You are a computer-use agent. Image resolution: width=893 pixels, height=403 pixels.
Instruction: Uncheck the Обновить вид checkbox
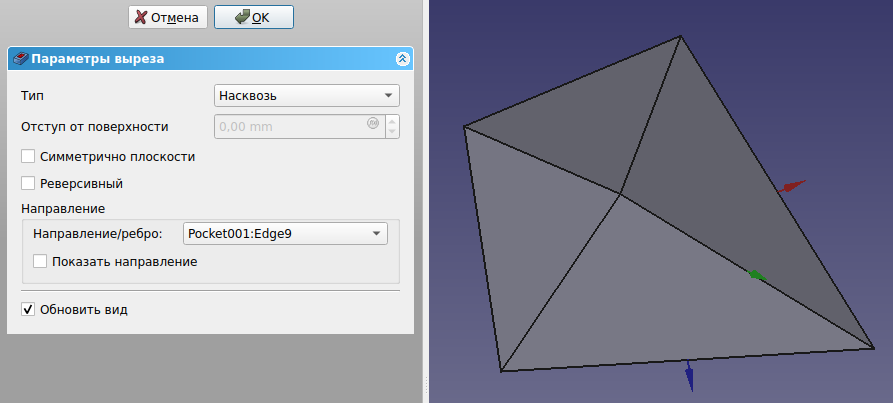[28, 310]
